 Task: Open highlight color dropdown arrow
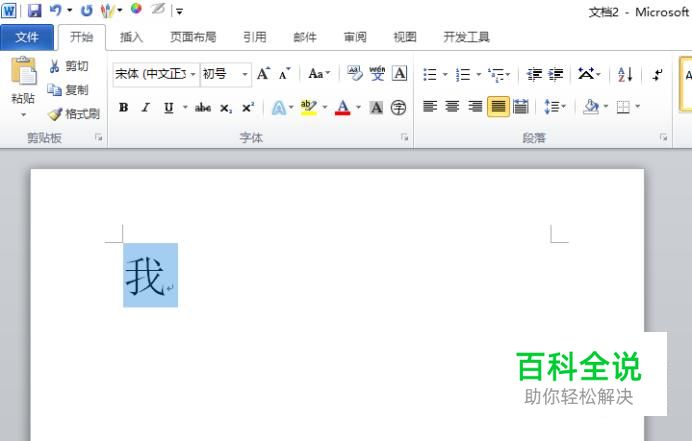click(325, 107)
